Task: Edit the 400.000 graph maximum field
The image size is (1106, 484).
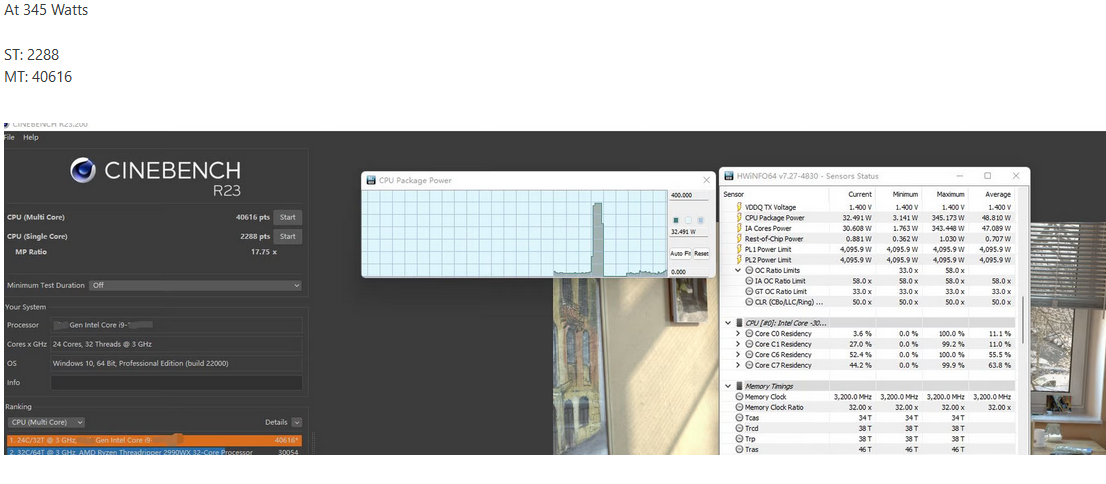Action: [688, 195]
